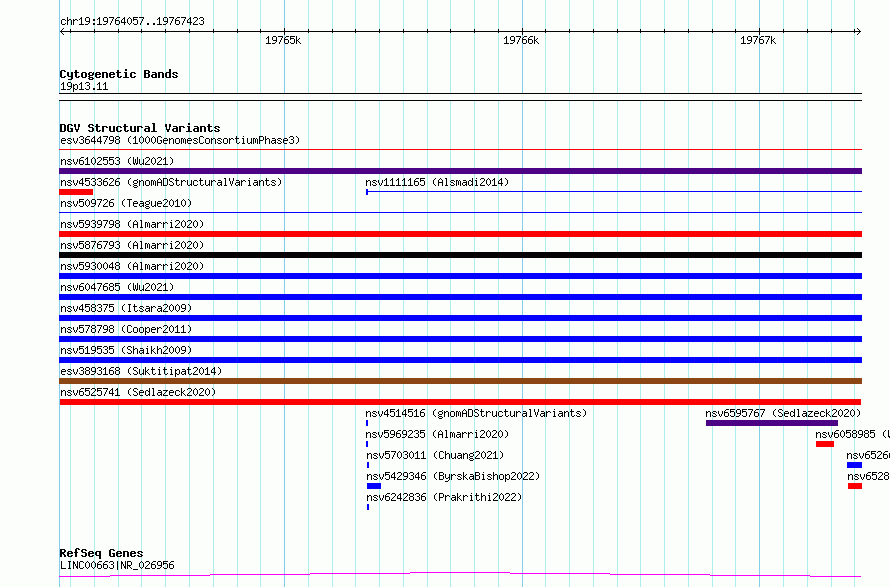Click the purple nsv6102553 variant bar
Screen dimensions: 890x587
click(460, 171)
